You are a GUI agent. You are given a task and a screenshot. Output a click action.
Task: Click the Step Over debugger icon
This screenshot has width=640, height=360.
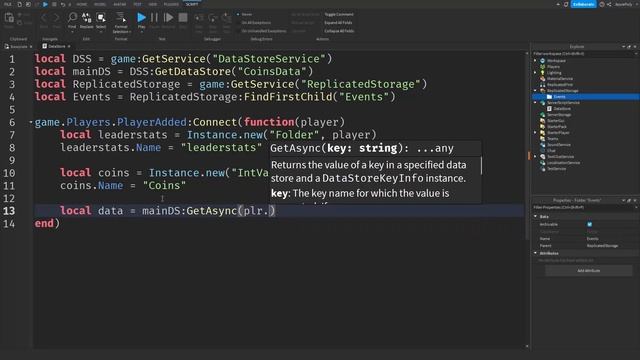[213, 18]
